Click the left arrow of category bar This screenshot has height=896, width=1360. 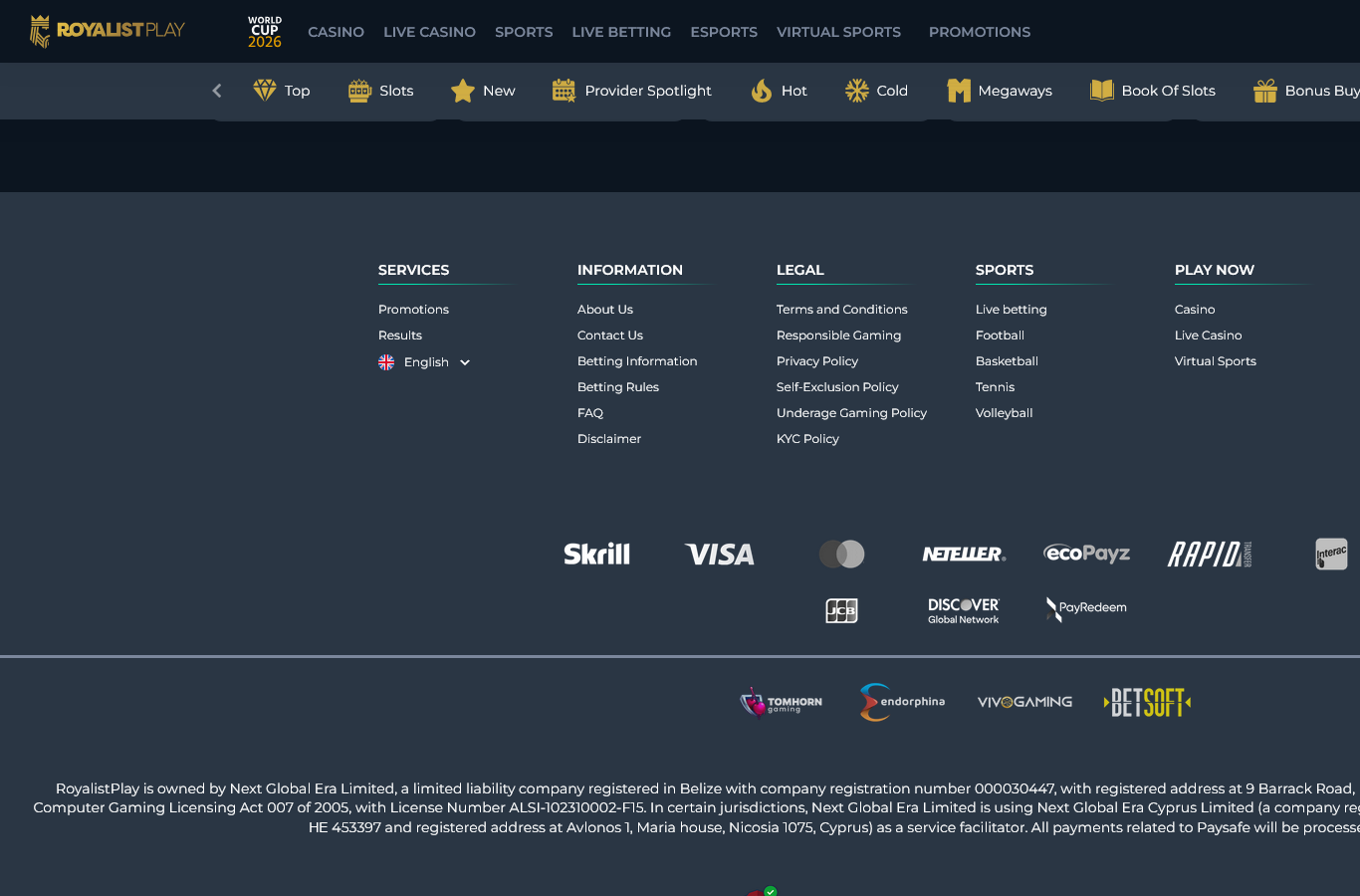click(217, 91)
